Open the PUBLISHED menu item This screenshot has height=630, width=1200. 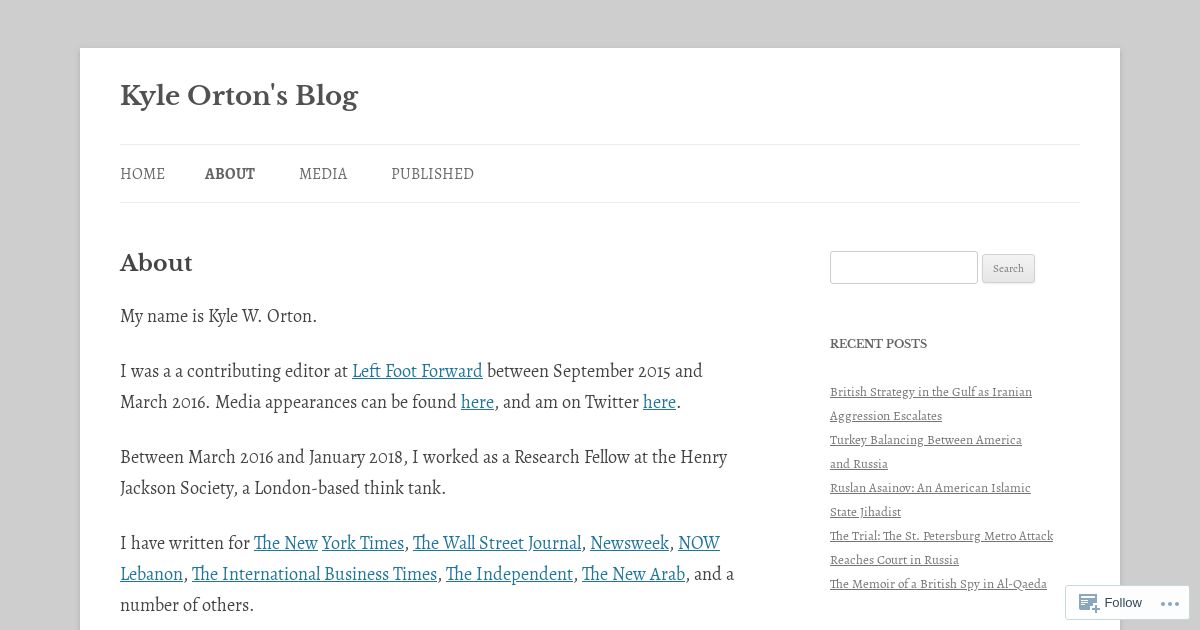pos(432,174)
